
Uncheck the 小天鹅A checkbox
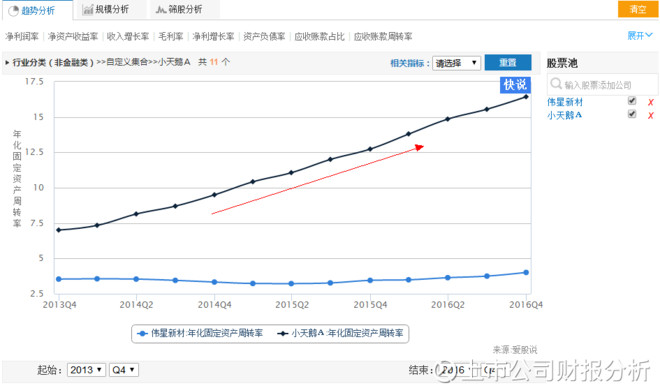tap(632, 114)
